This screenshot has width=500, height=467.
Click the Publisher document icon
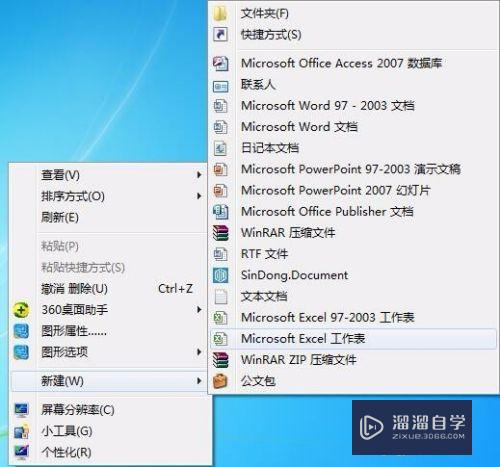(x=221, y=212)
